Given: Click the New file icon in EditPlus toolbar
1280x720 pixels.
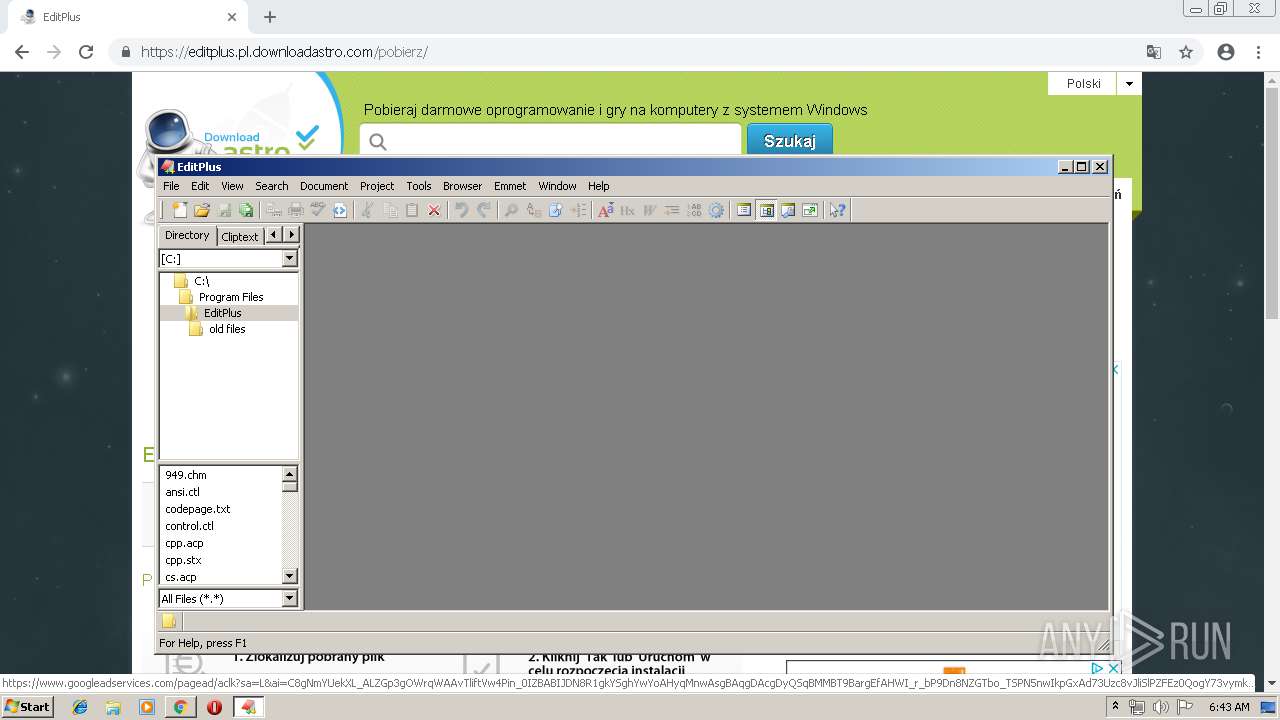Looking at the screenshot, I should coord(180,210).
